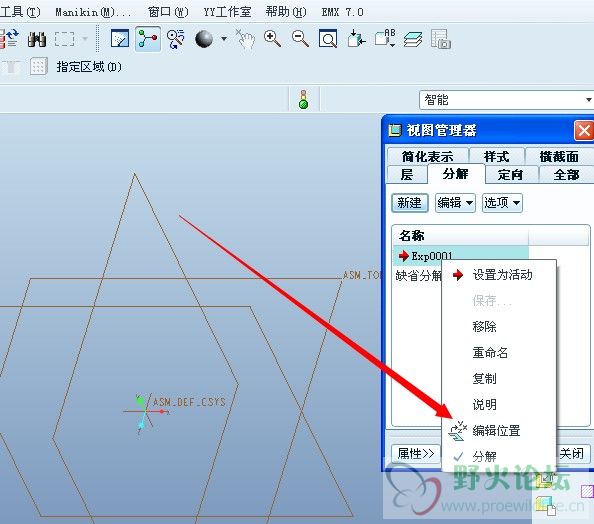Choose 复制 in the context menu
The height and width of the screenshot is (524, 594).
click(499, 379)
